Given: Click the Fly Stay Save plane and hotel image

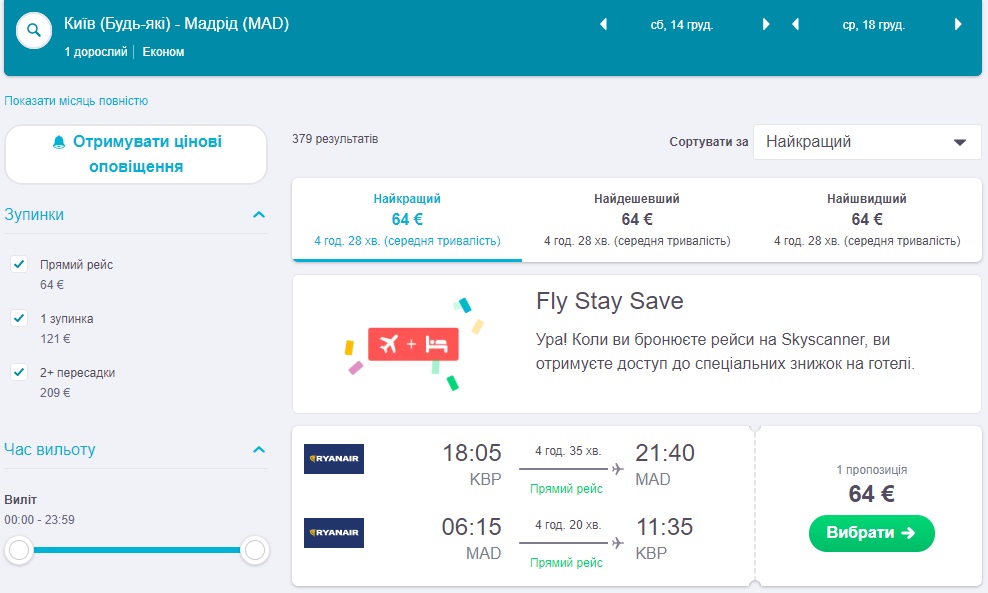Looking at the screenshot, I should (x=414, y=344).
